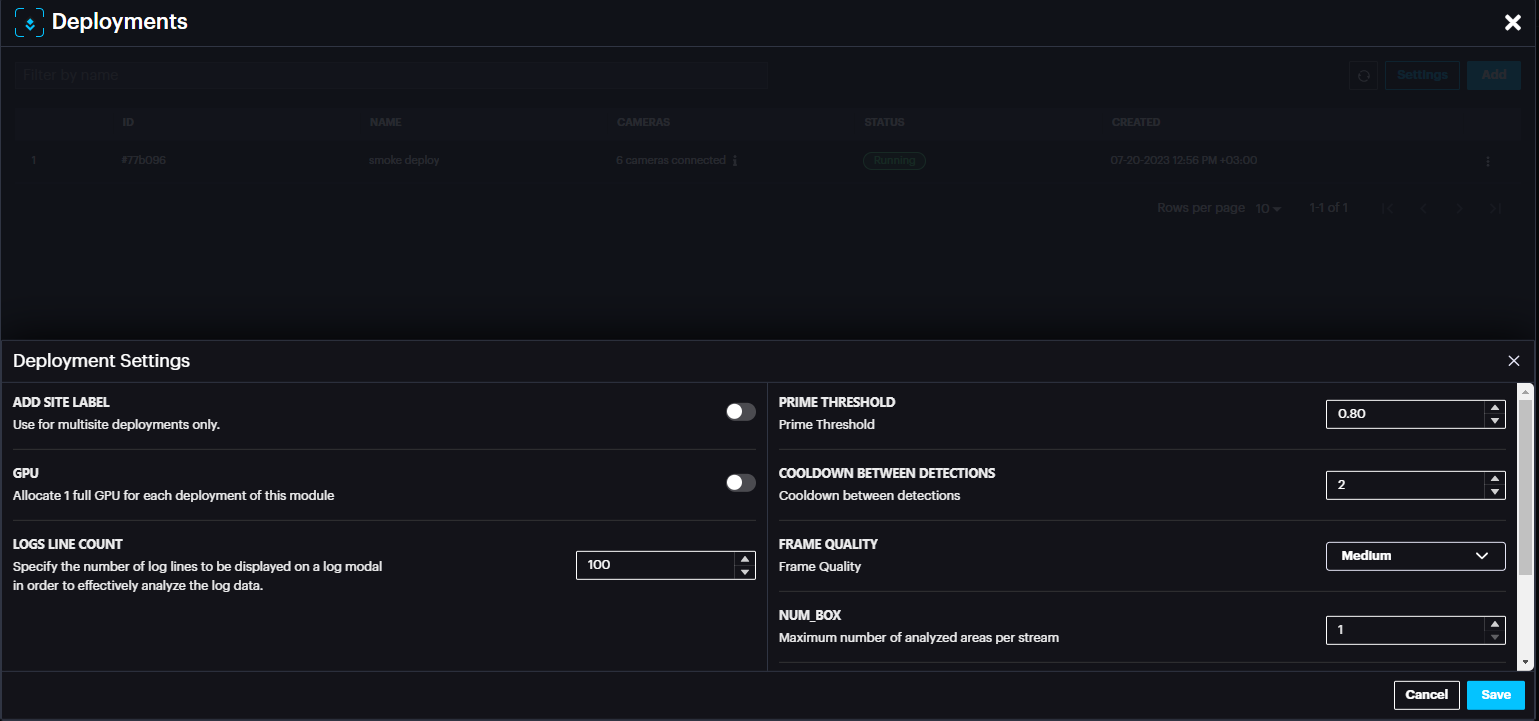Open the Frame Quality dropdown

tap(1415, 556)
